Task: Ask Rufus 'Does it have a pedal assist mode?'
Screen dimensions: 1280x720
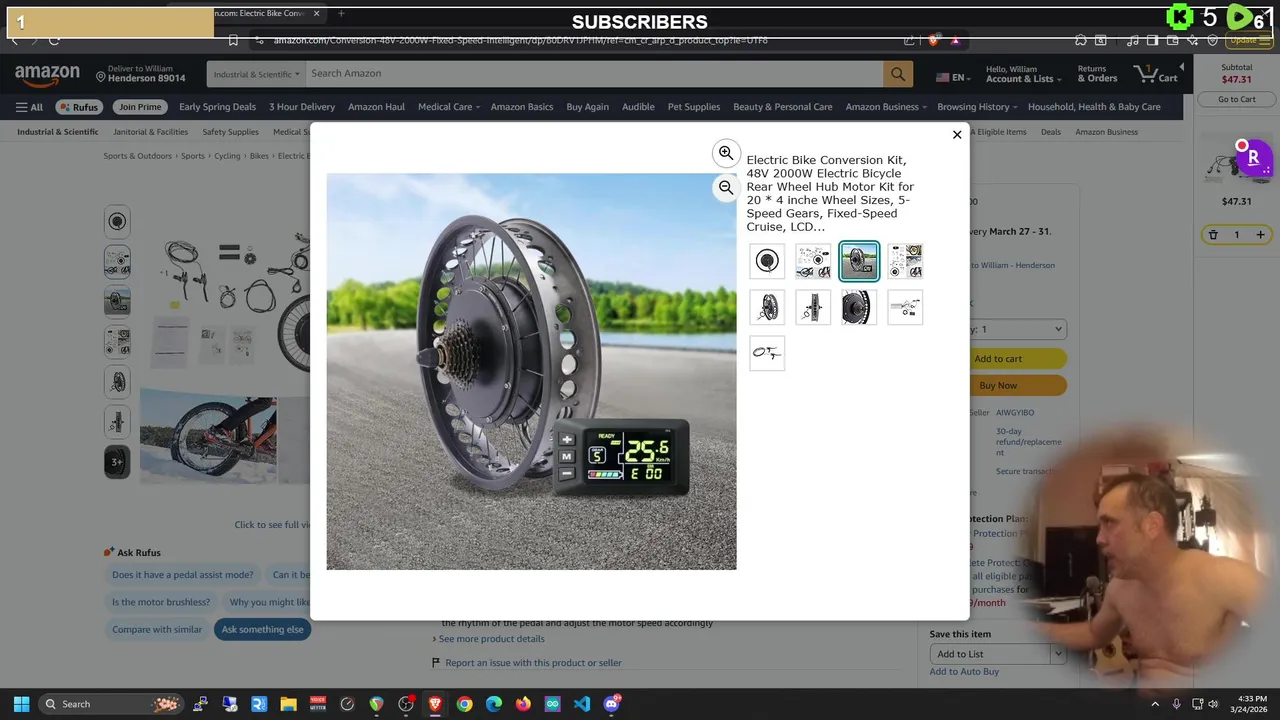Action: (x=183, y=575)
